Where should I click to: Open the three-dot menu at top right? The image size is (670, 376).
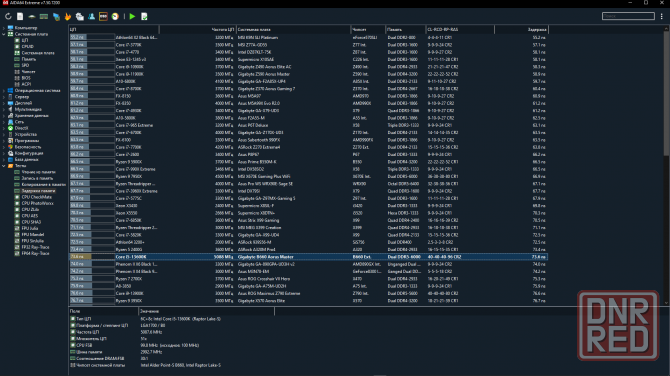[x=661, y=16]
